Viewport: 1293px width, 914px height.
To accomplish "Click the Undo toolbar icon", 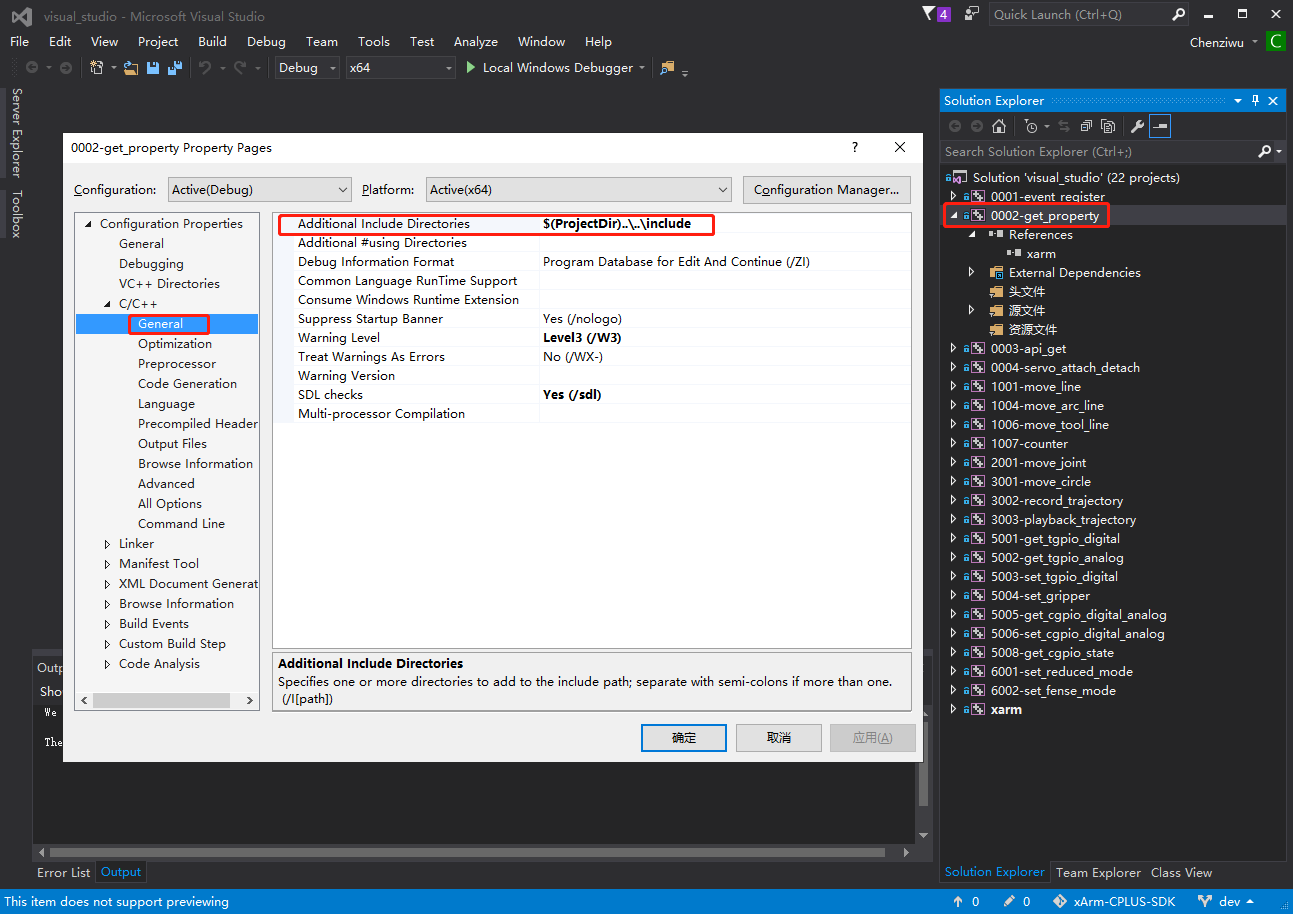I will click(205, 68).
